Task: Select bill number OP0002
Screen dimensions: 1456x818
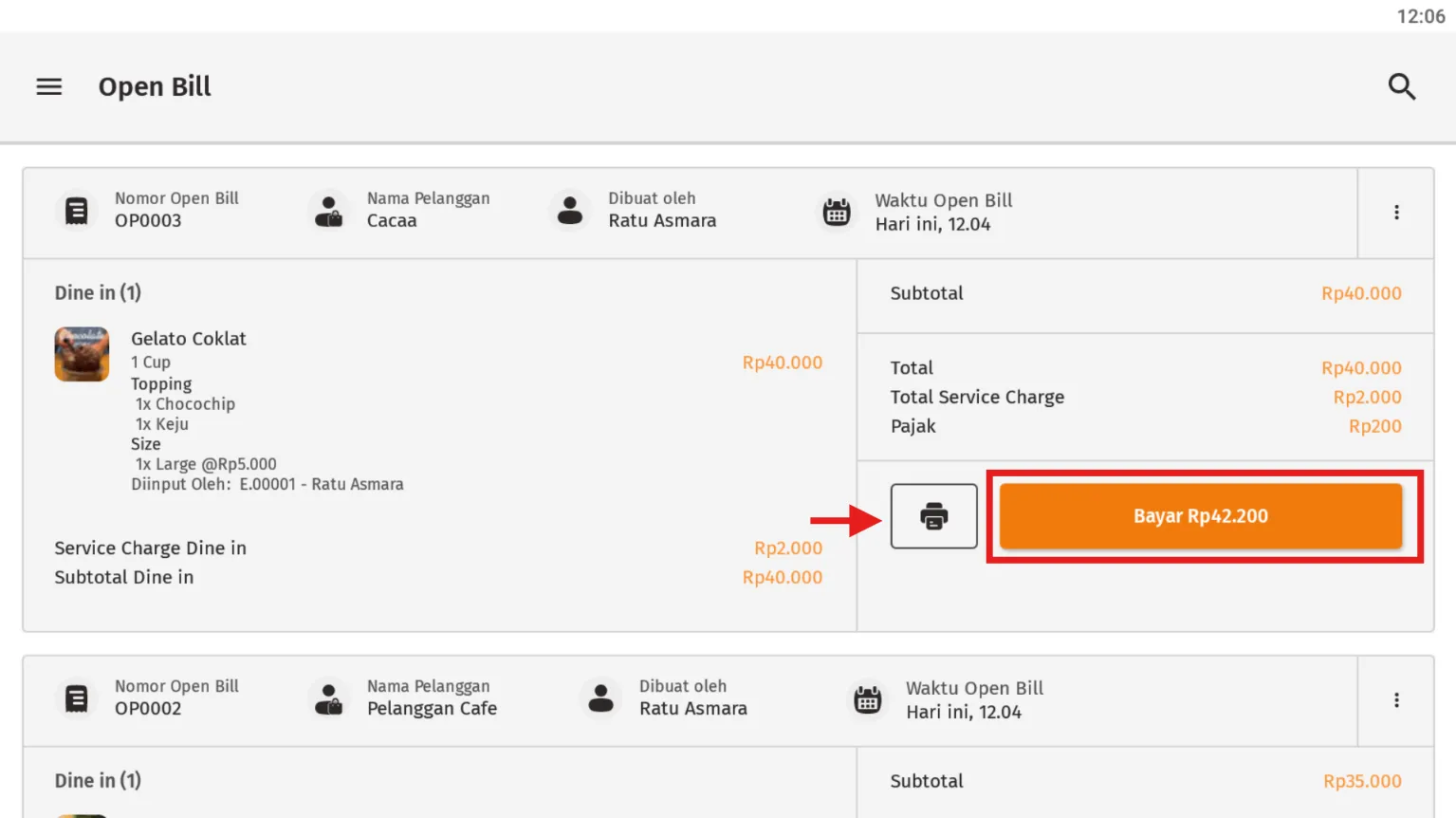Action: (148, 709)
